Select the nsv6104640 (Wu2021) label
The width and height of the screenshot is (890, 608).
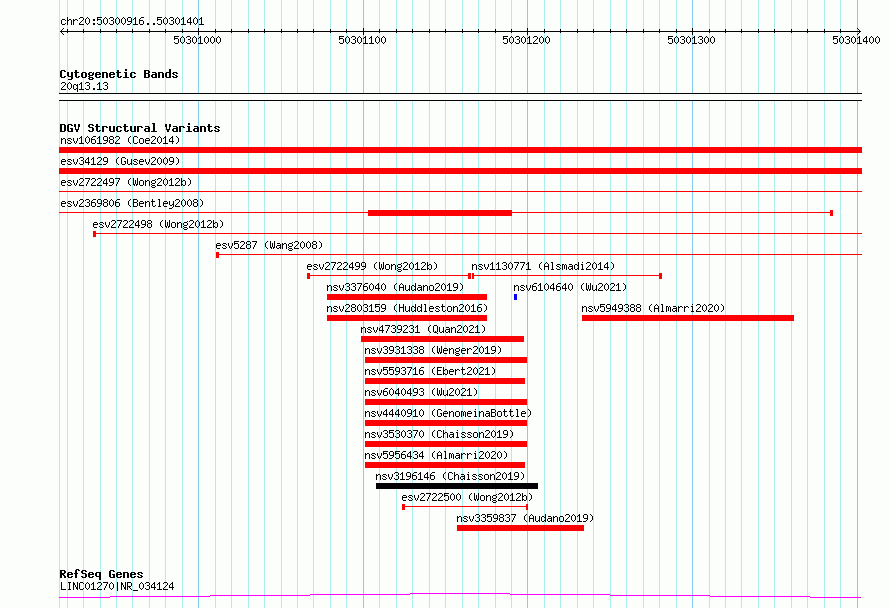[x=570, y=287]
